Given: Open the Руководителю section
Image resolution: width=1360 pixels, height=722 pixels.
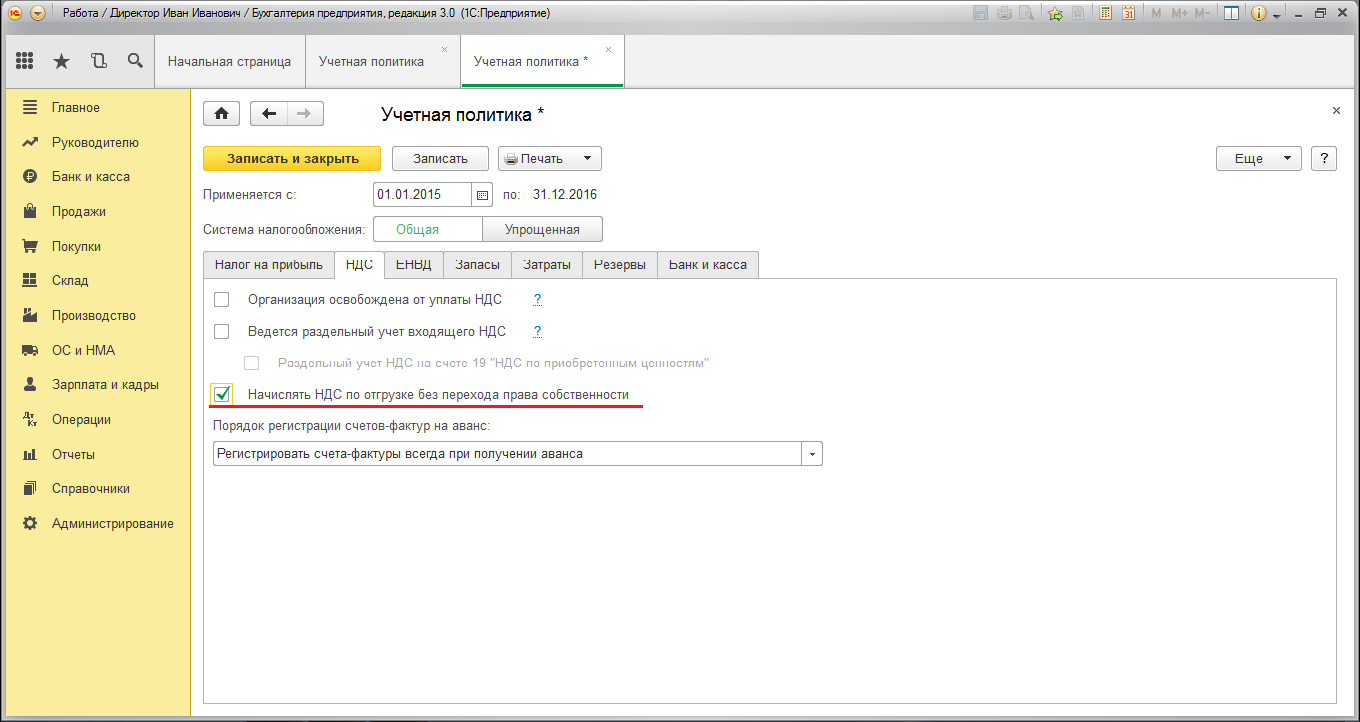Looking at the screenshot, I should click(95, 142).
